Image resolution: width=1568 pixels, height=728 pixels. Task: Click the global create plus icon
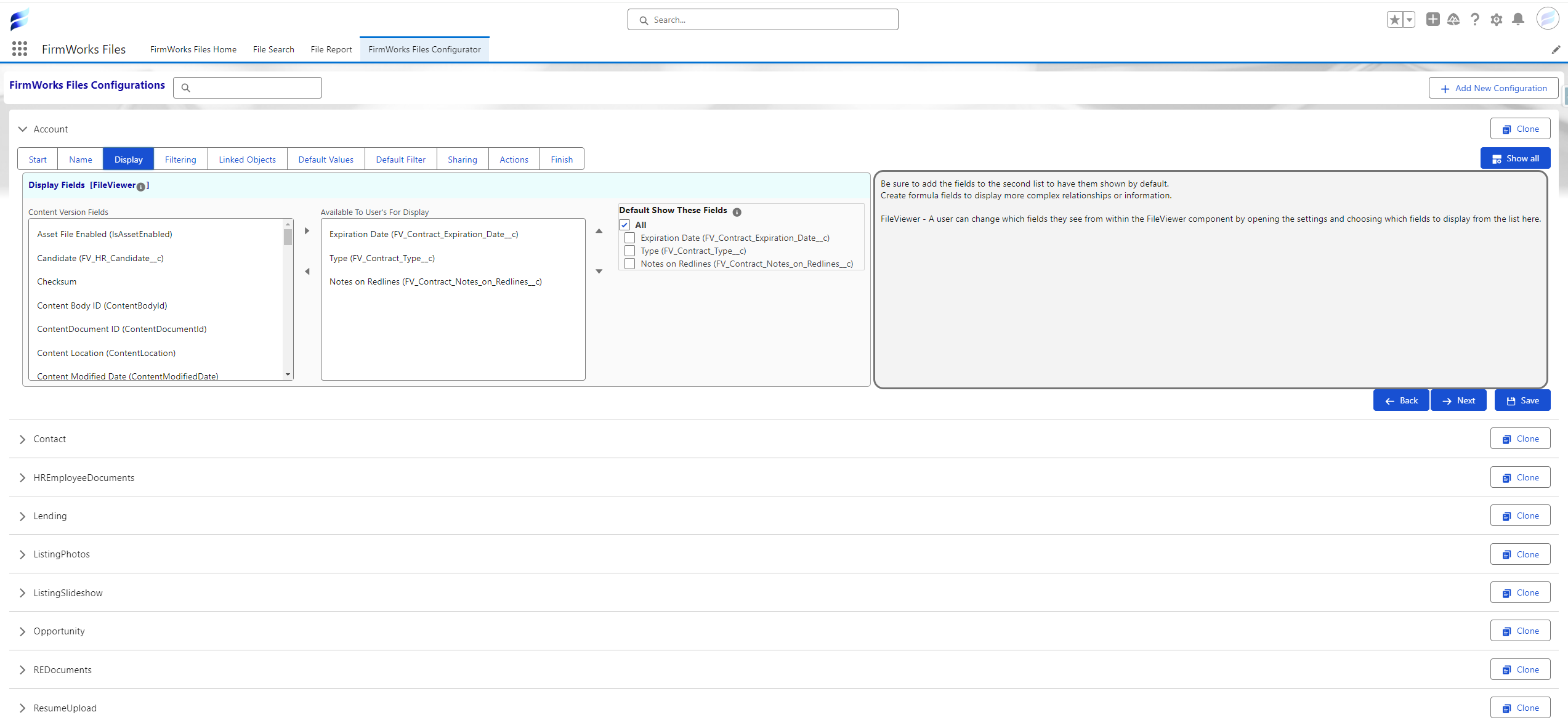coord(1433,20)
